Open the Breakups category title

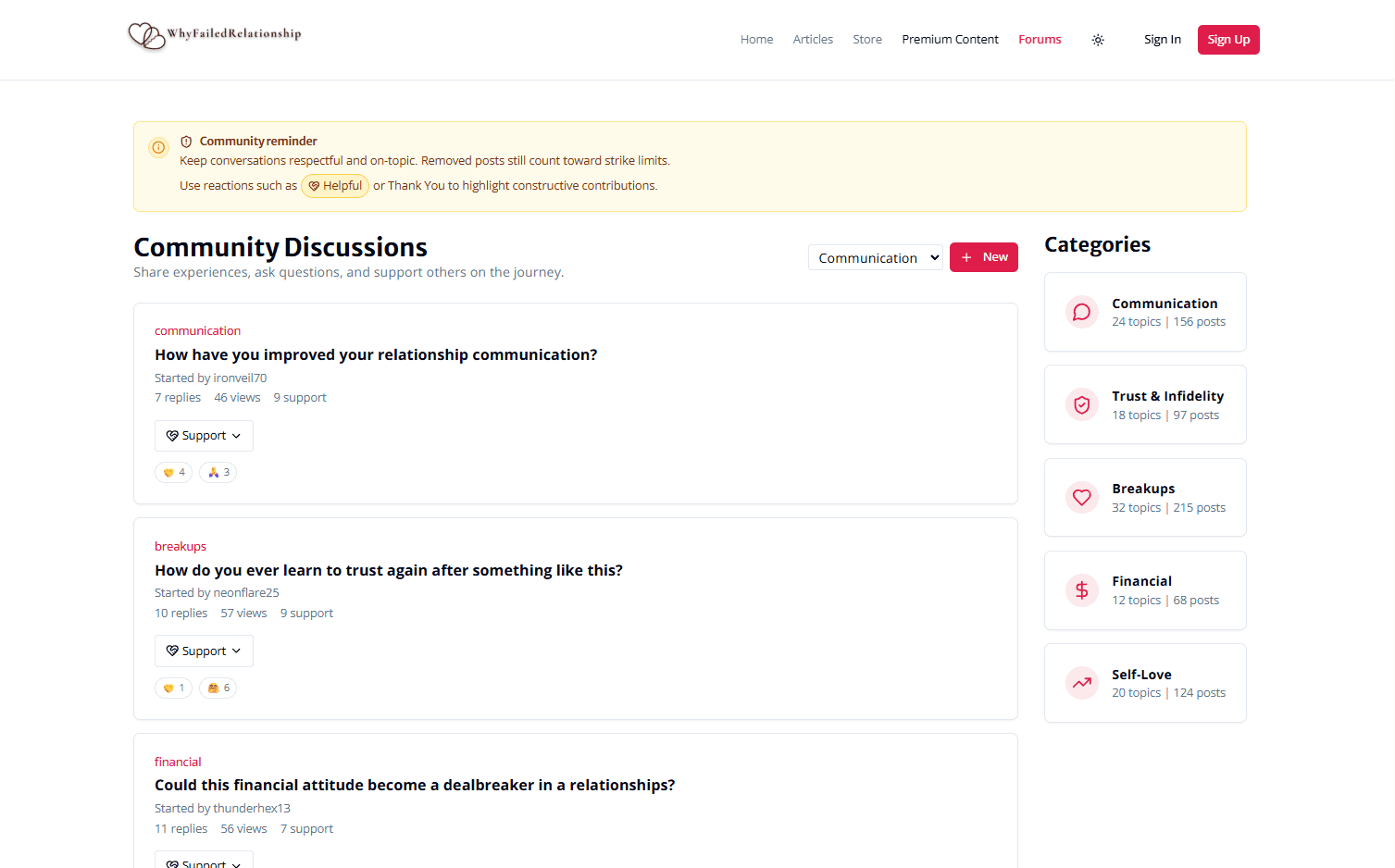[1143, 489]
